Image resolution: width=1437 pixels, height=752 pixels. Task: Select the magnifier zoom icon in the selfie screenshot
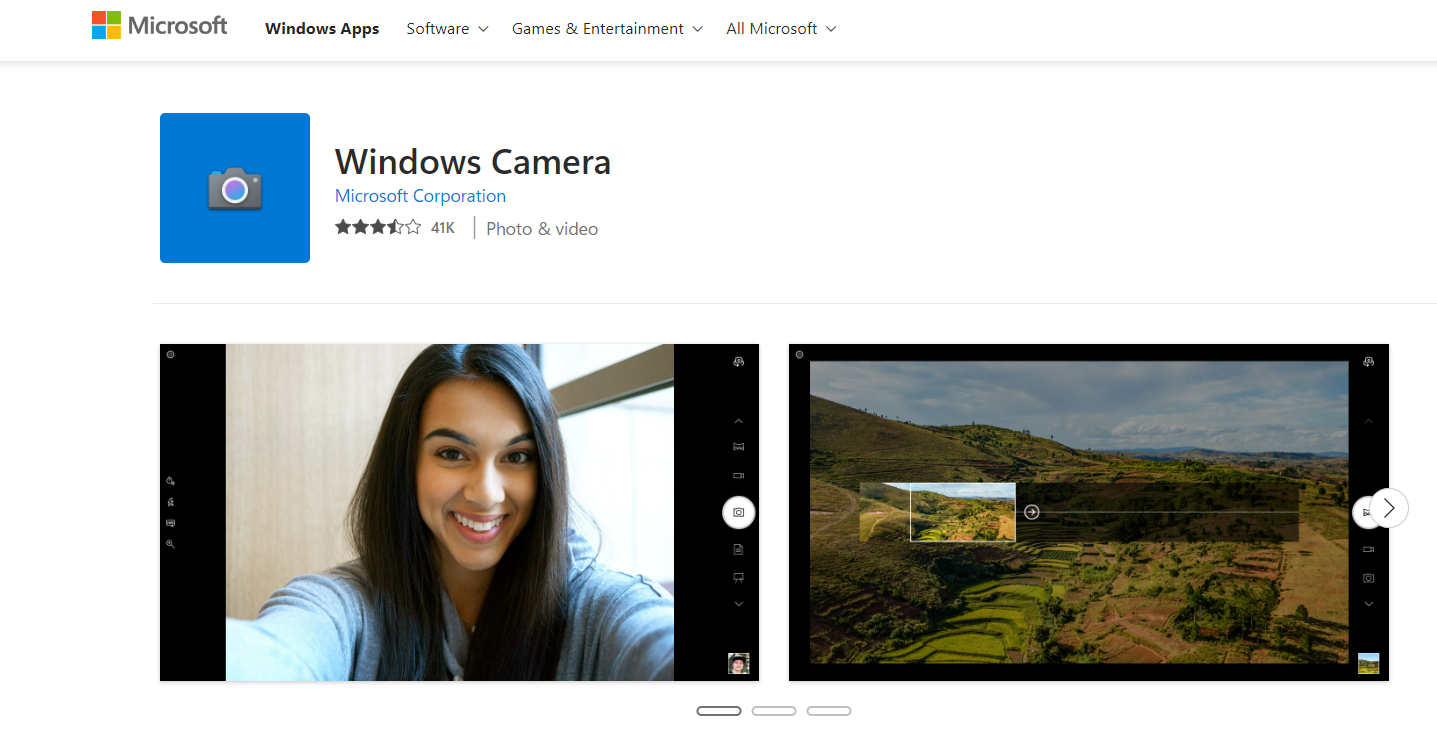point(171,544)
